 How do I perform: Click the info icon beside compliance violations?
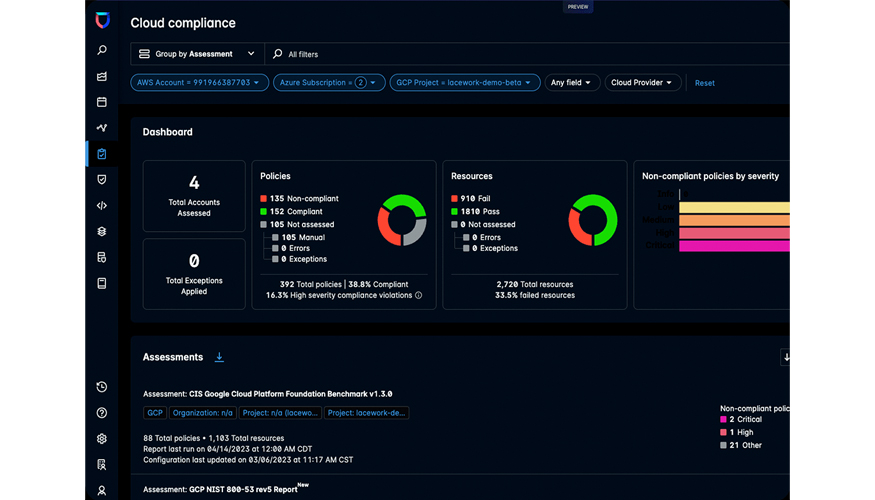point(419,295)
